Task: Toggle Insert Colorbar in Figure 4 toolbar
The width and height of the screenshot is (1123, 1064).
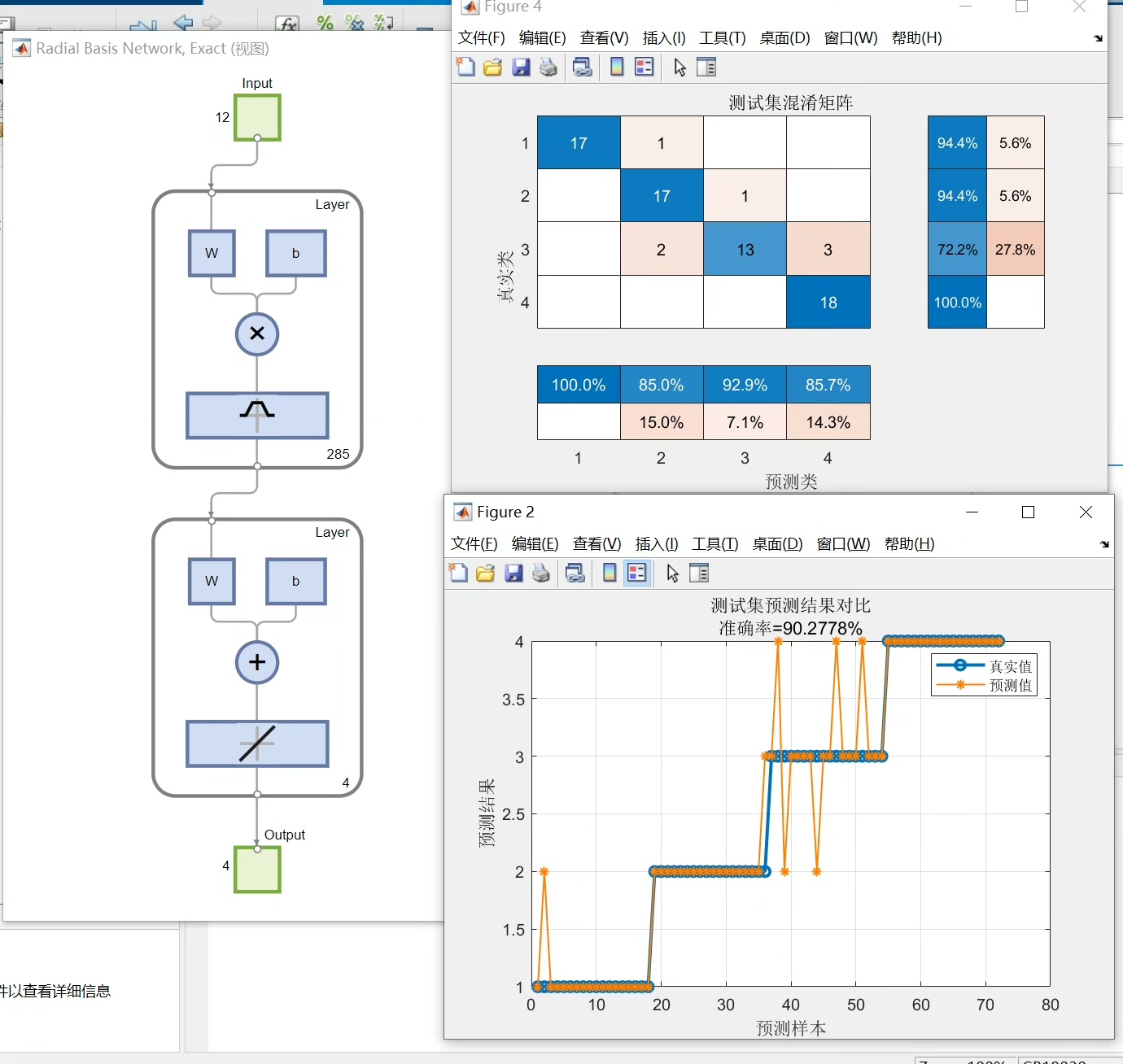Action: [617, 68]
